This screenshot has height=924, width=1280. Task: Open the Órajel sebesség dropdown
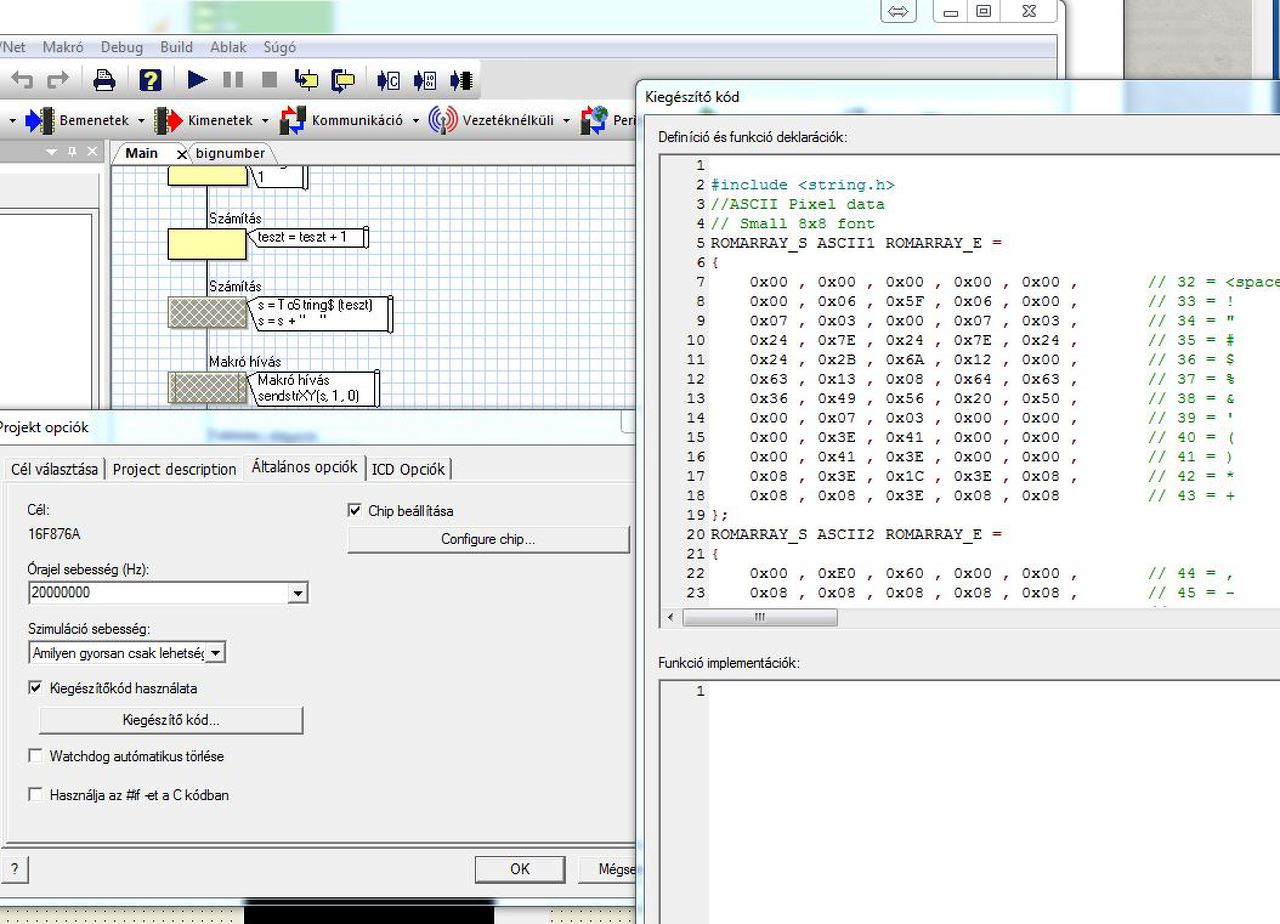297,593
